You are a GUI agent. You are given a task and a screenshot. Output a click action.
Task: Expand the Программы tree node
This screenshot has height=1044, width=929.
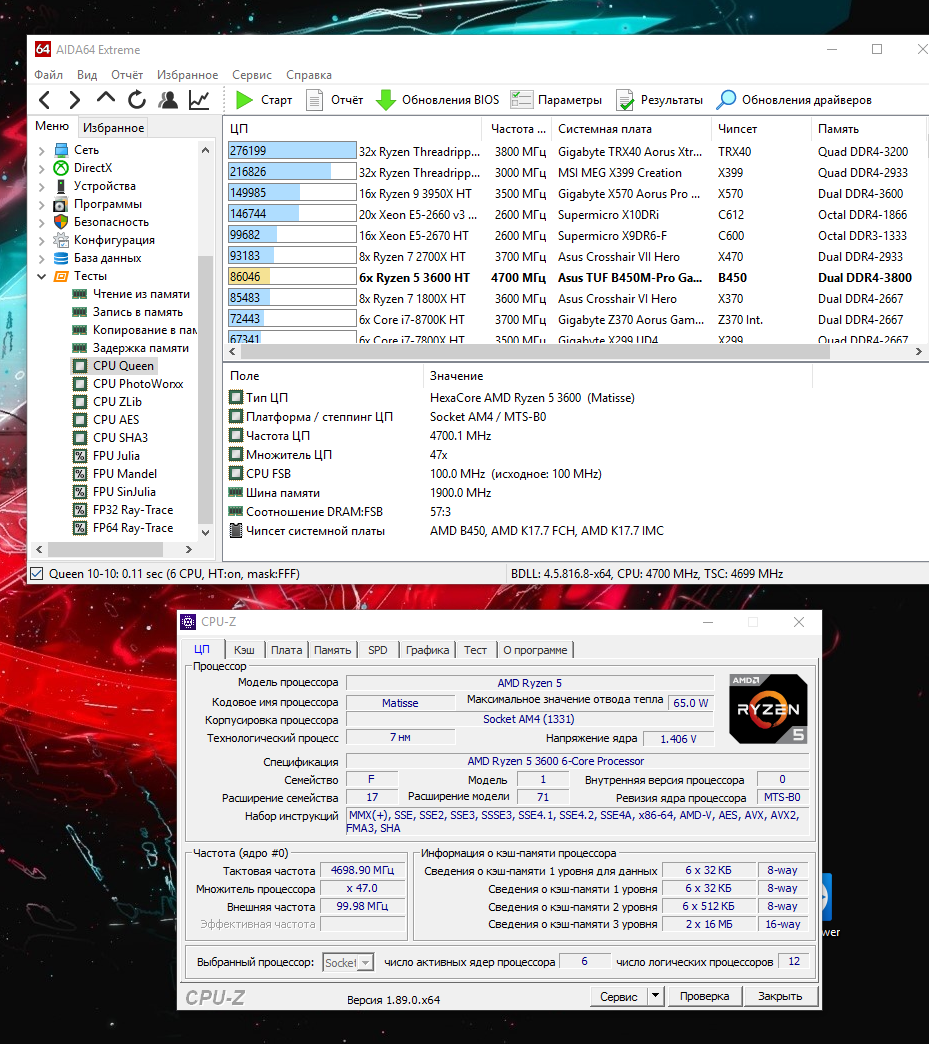coord(41,204)
